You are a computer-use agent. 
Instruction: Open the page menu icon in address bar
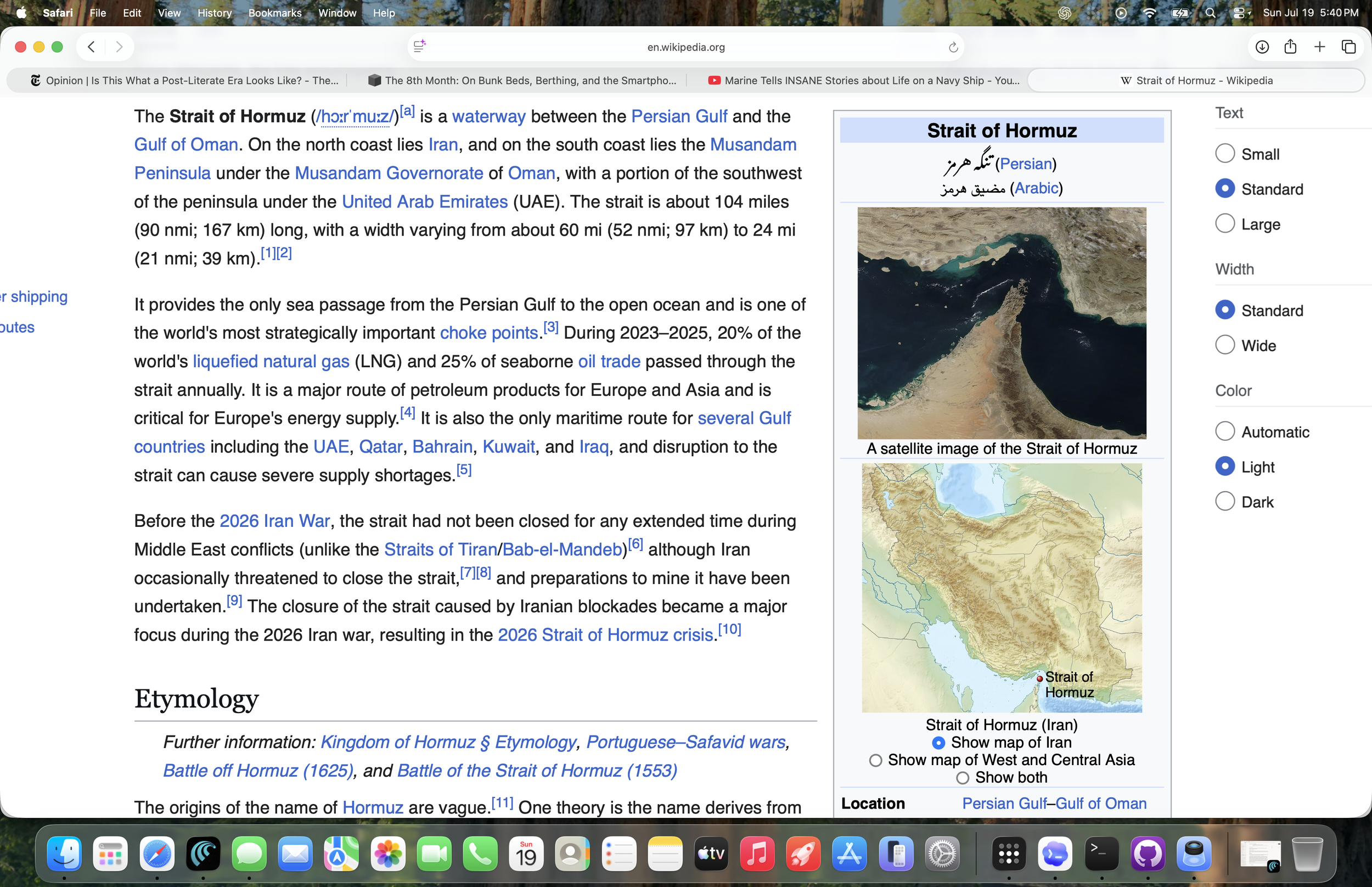[x=420, y=46]
